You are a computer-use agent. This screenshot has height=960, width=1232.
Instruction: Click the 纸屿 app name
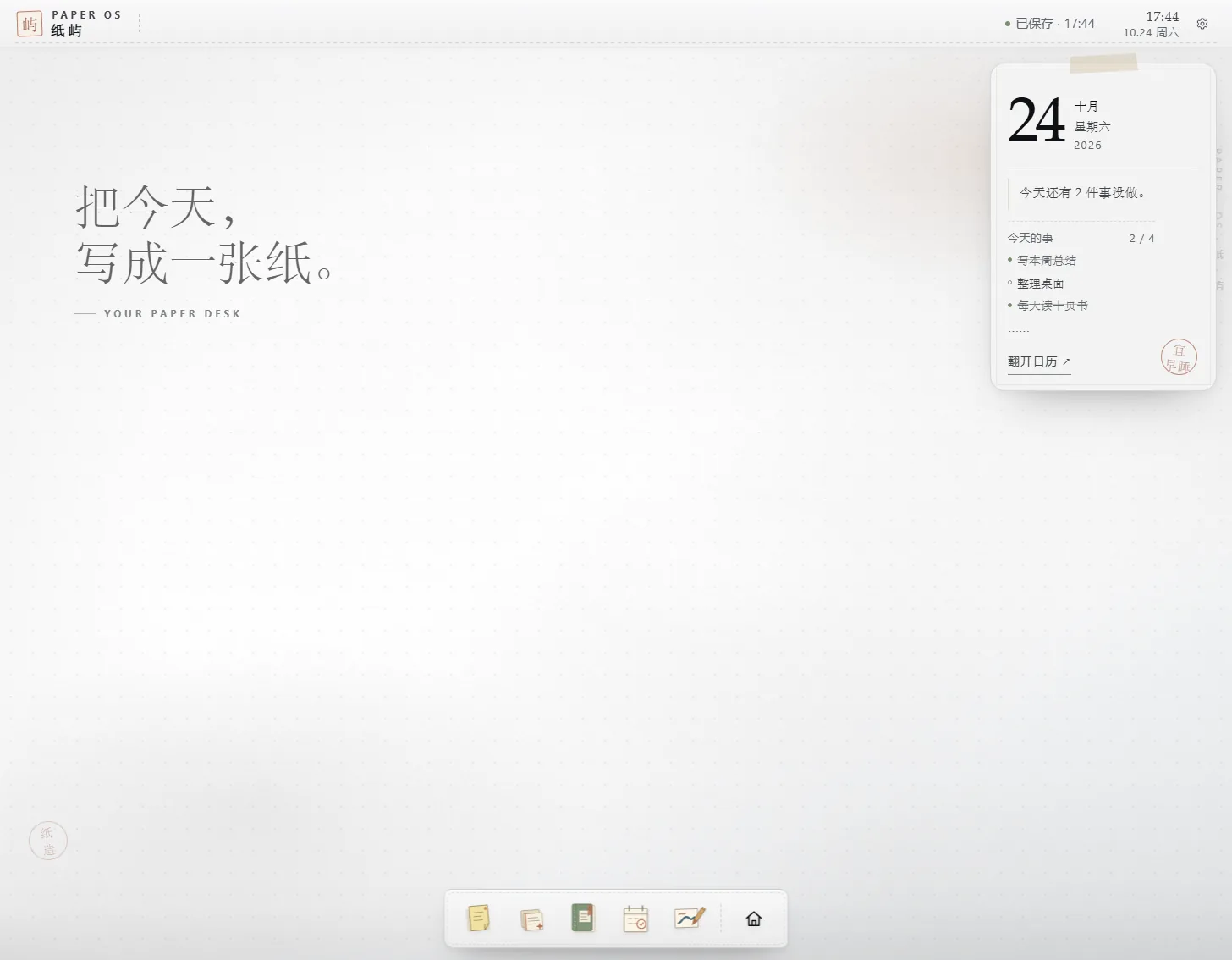pyautogui.click(x=66, y=30)
